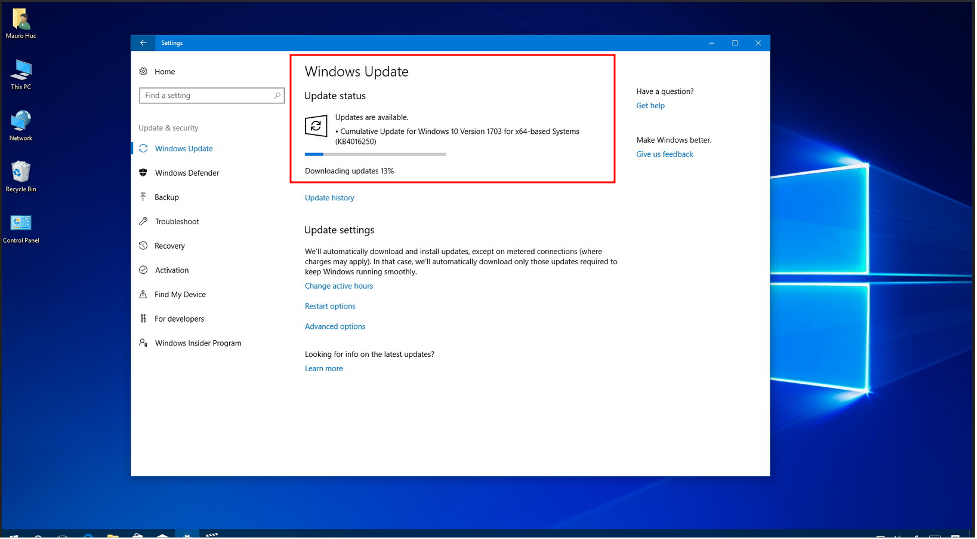Click the Recovery history clock icon

tap(143, 246)
